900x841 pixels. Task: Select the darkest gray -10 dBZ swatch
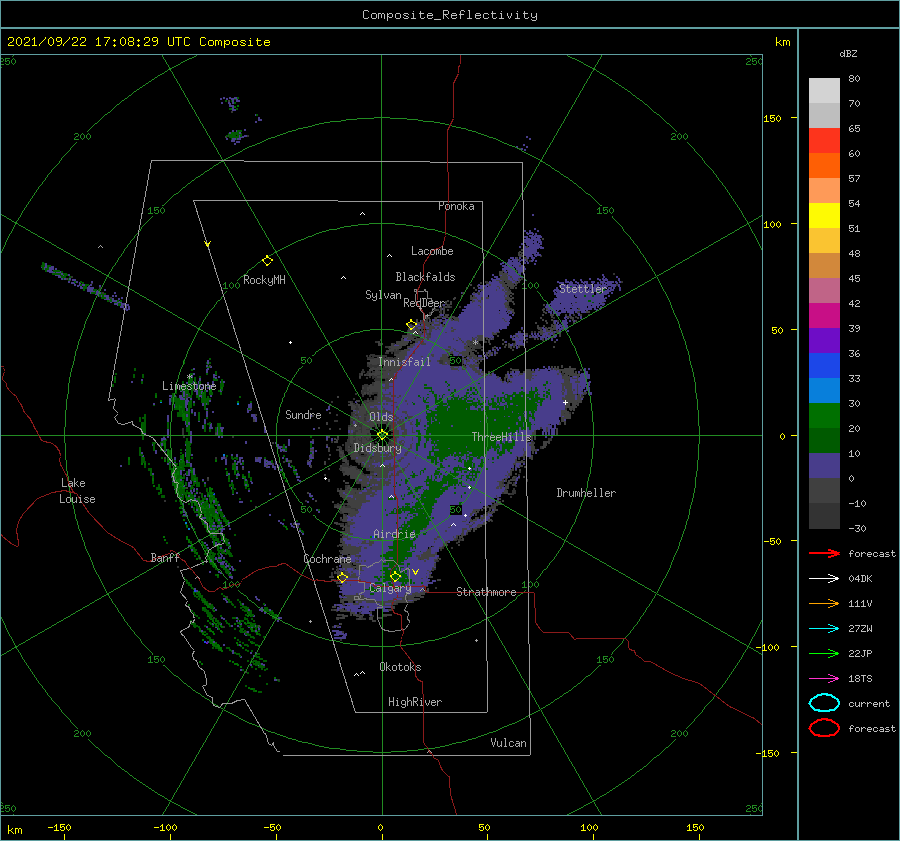click(824, 516)
